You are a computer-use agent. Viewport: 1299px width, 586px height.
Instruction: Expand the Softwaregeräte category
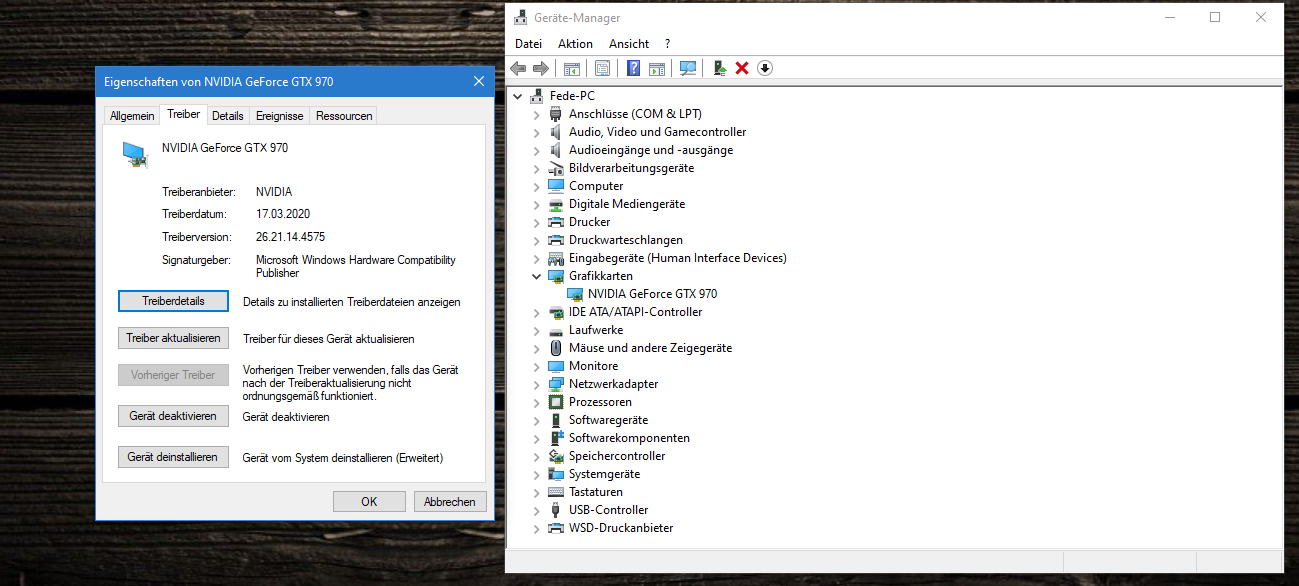536,420
